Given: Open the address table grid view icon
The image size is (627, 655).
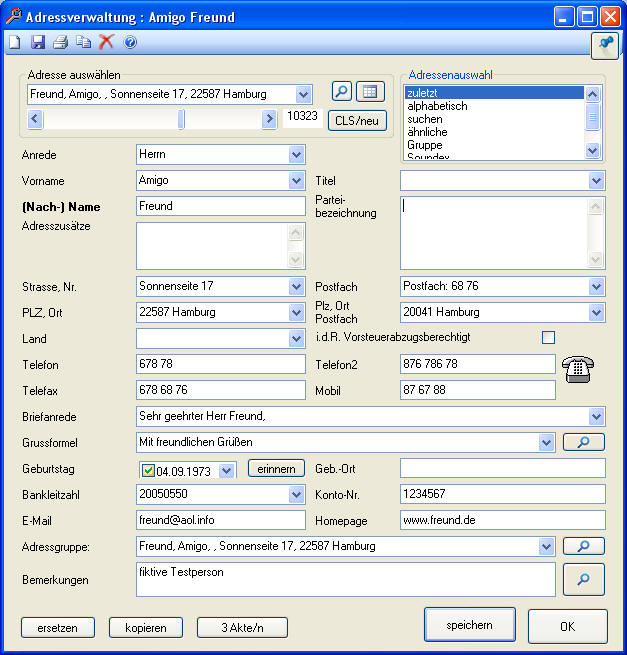Looking at the screenshot, I should 371,92.
